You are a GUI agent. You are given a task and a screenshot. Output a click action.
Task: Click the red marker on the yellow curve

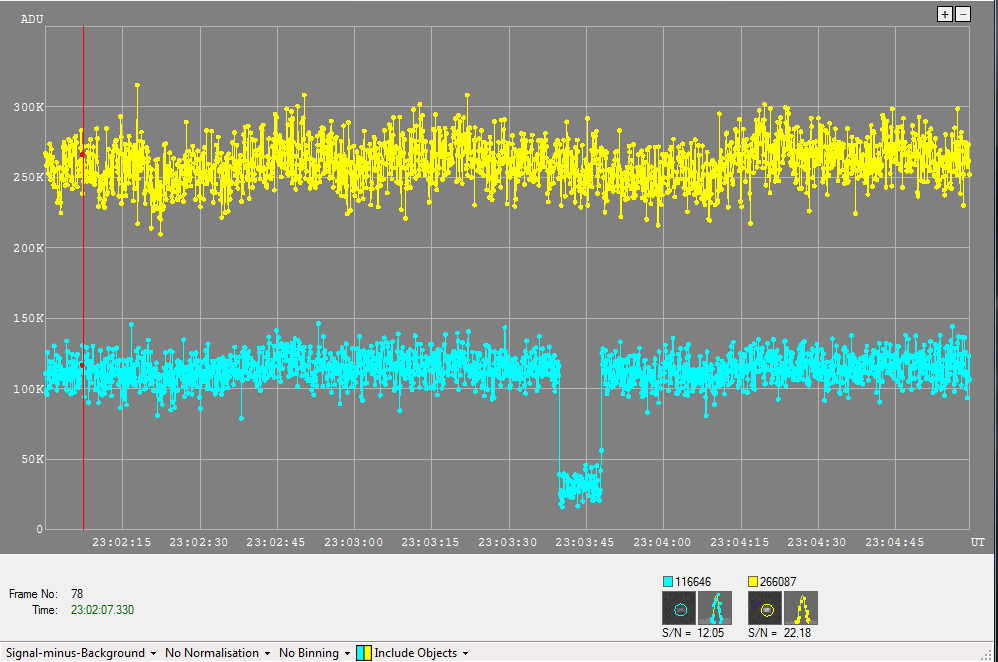[x=81, y=154]
